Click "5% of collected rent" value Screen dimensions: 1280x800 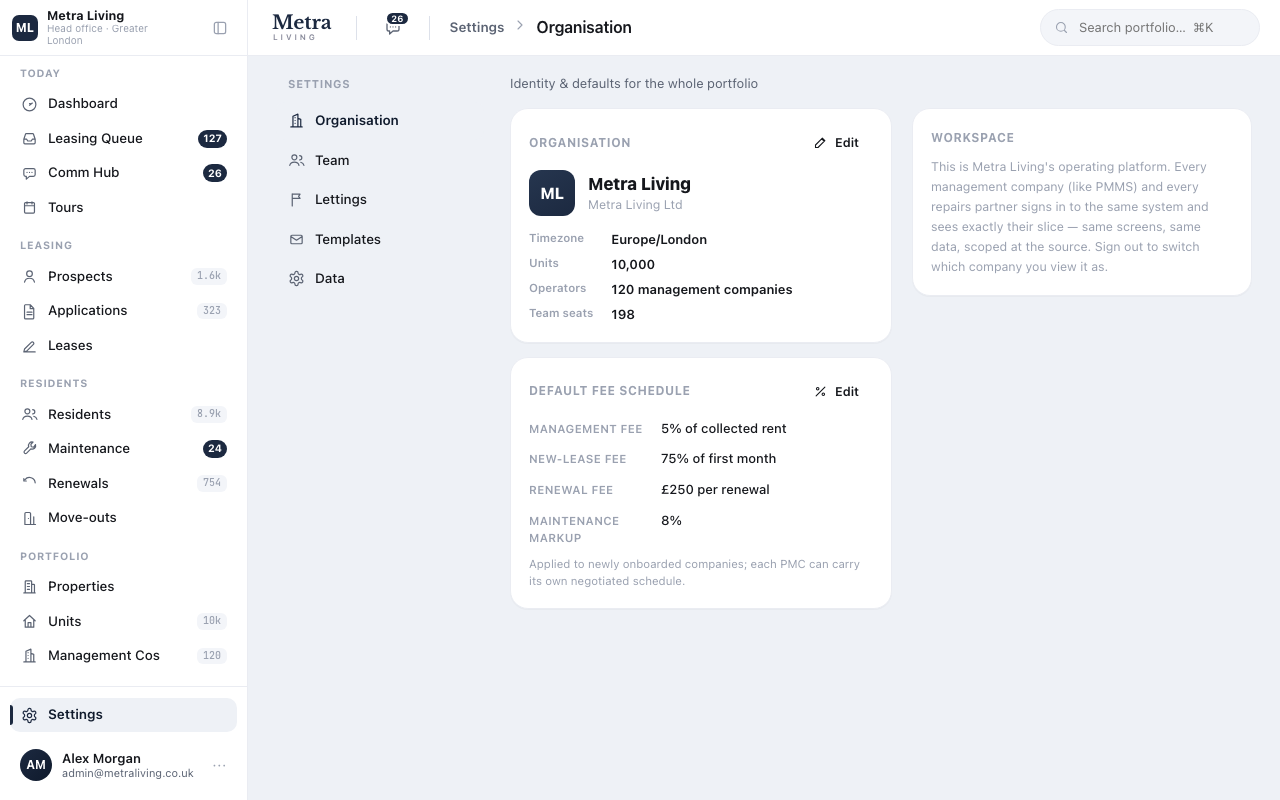pyautogui.click(x=724, y=429)
